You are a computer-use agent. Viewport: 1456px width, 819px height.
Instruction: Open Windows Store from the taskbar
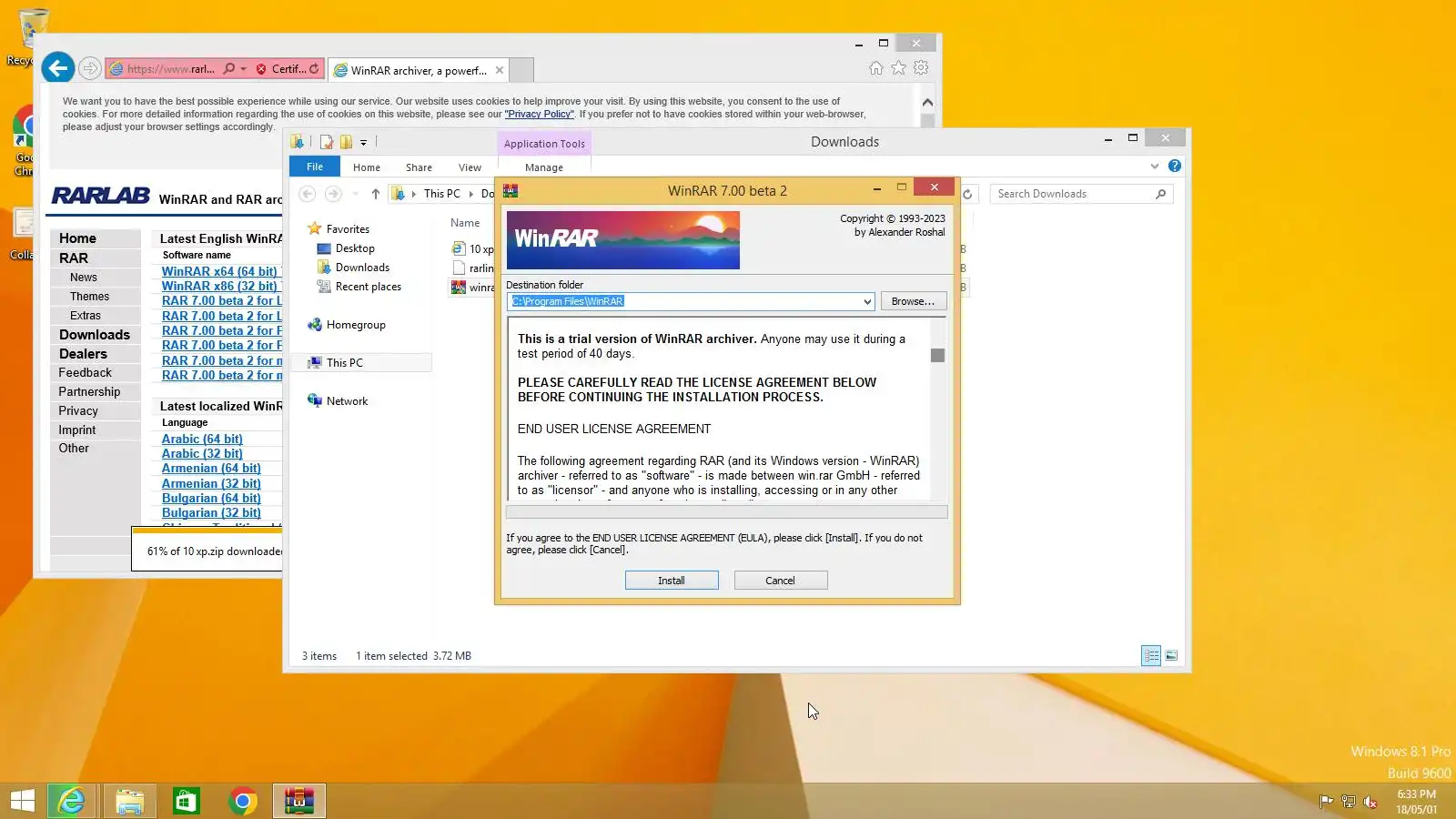[x=186, y=801]
